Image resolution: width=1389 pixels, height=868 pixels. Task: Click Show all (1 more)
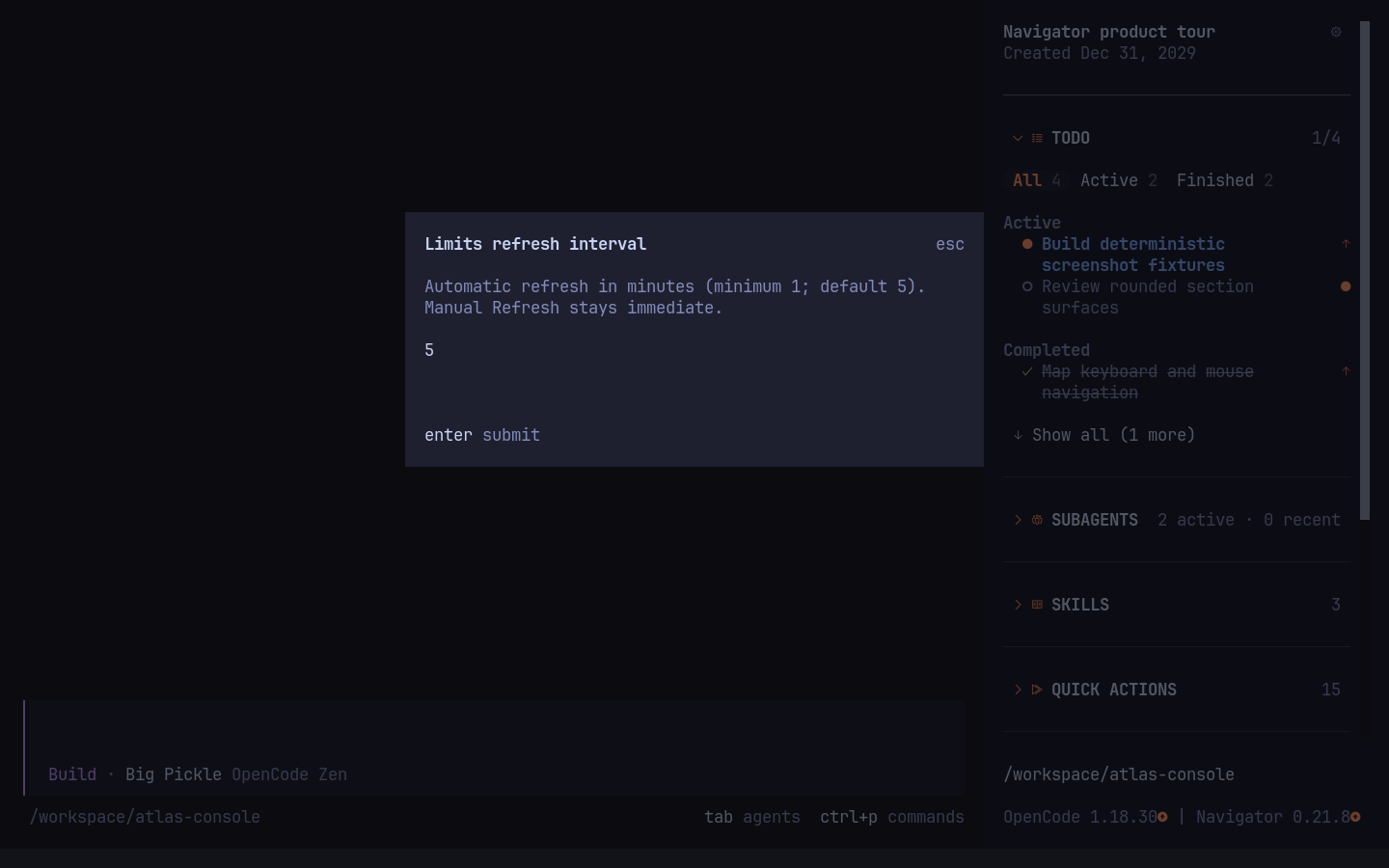pos(1114,435)
